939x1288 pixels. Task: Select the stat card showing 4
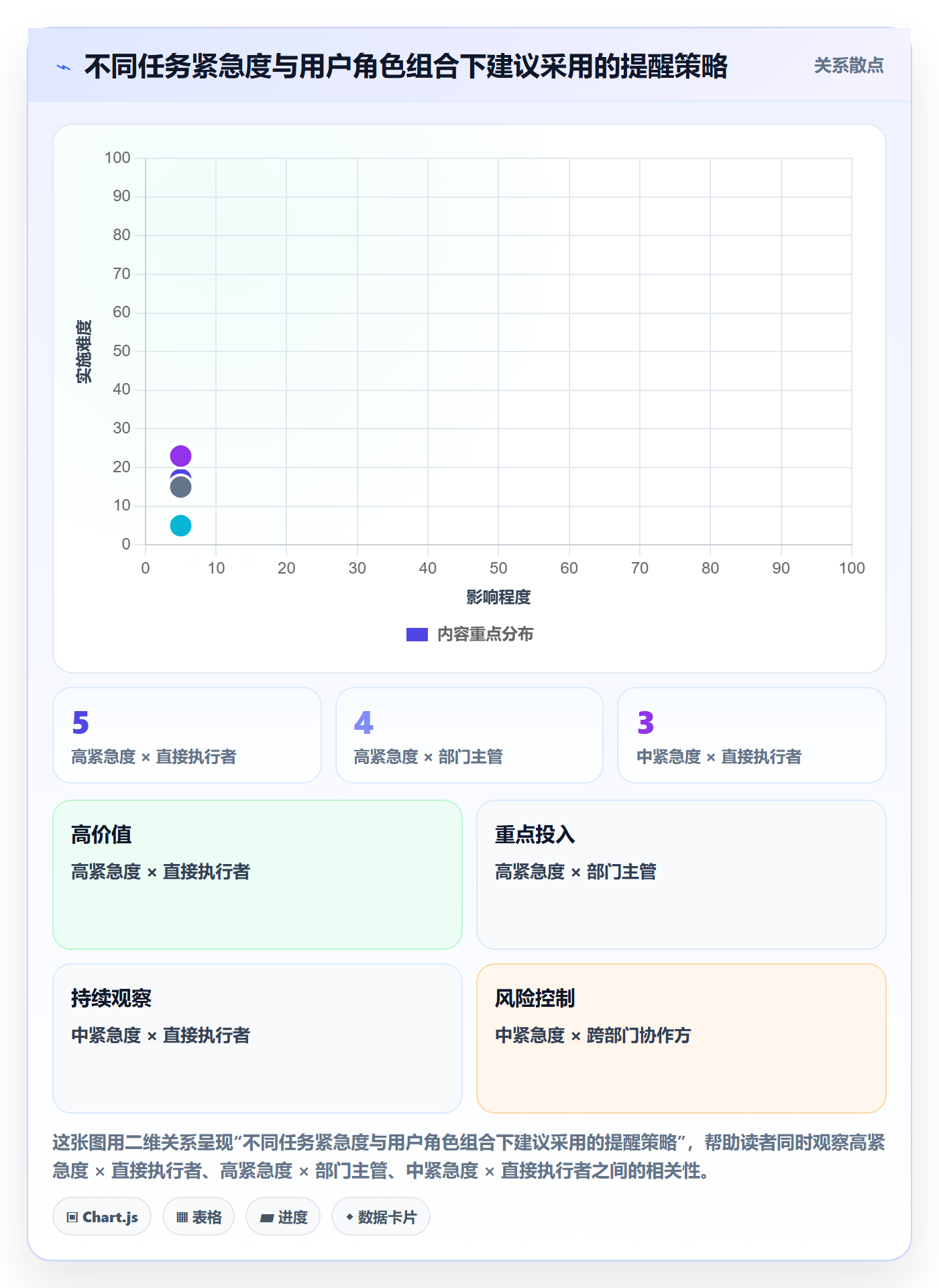(x=469, y=735)
